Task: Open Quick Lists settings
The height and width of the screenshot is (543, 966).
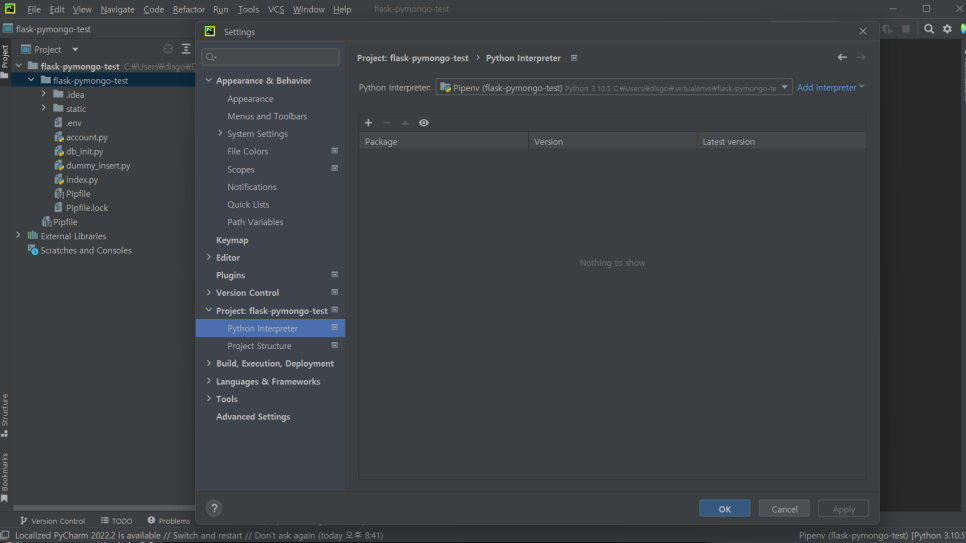Action: (x=248, y=204)
